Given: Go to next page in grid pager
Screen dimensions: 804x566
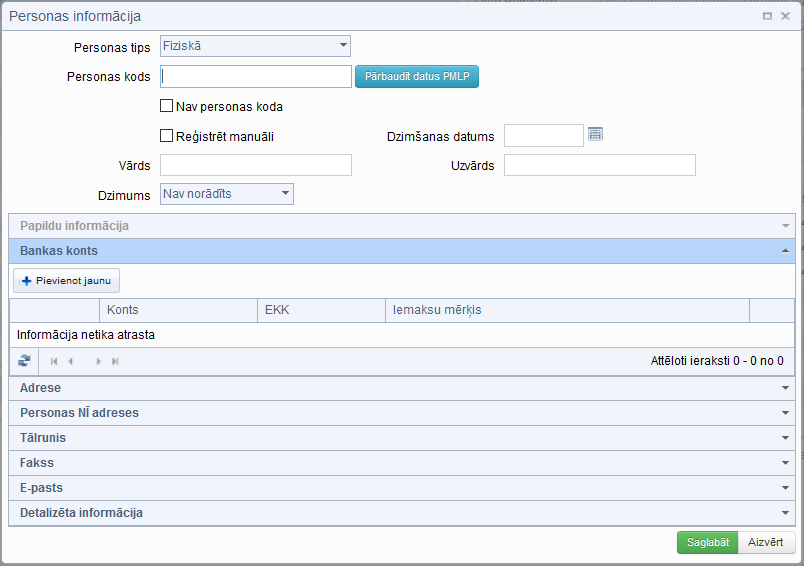Looking at the screenshot, I should 98,361.
